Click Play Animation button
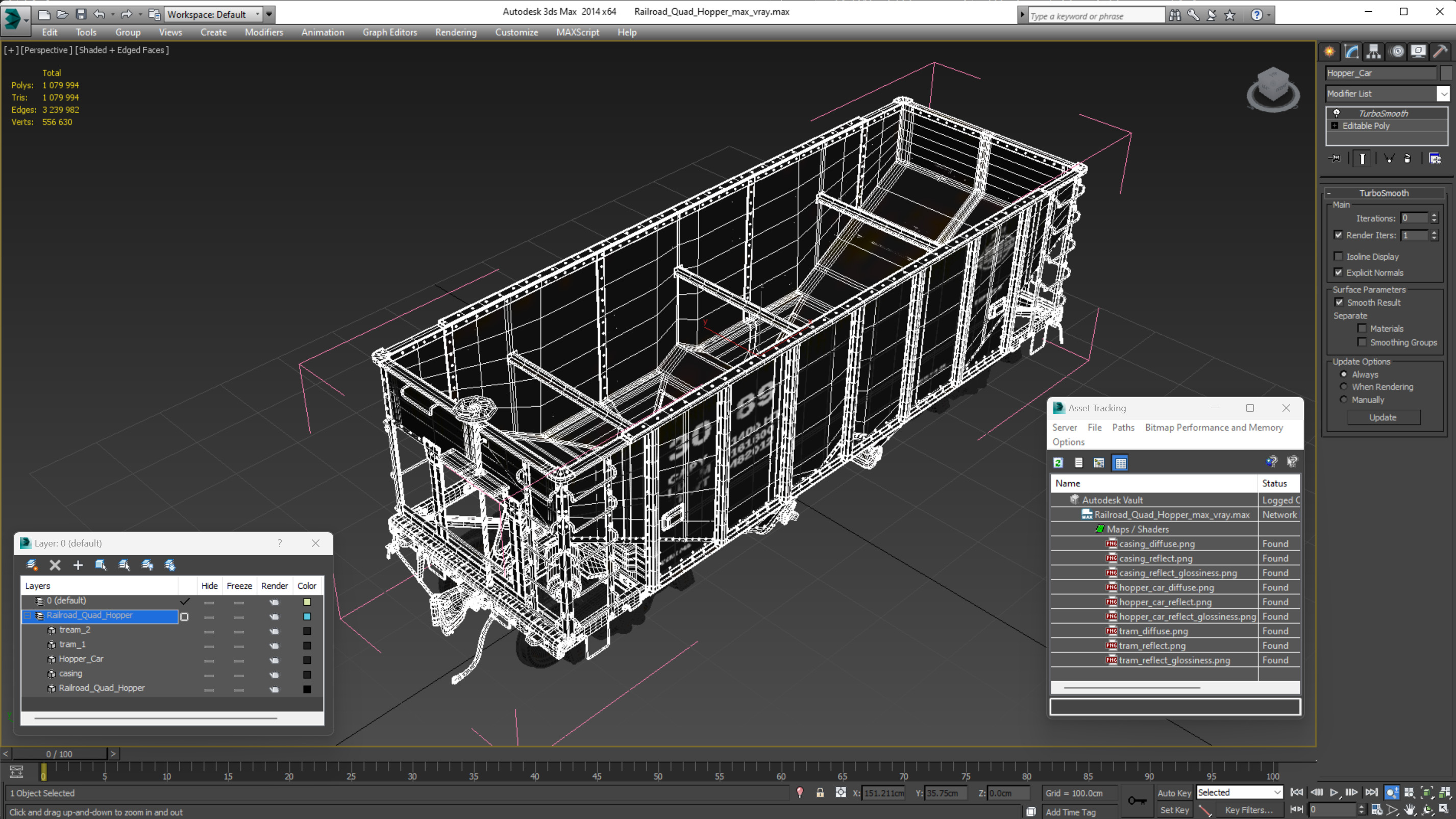Image resolution: width=1456 pixels, height=819 pixels. point(1334,792)
